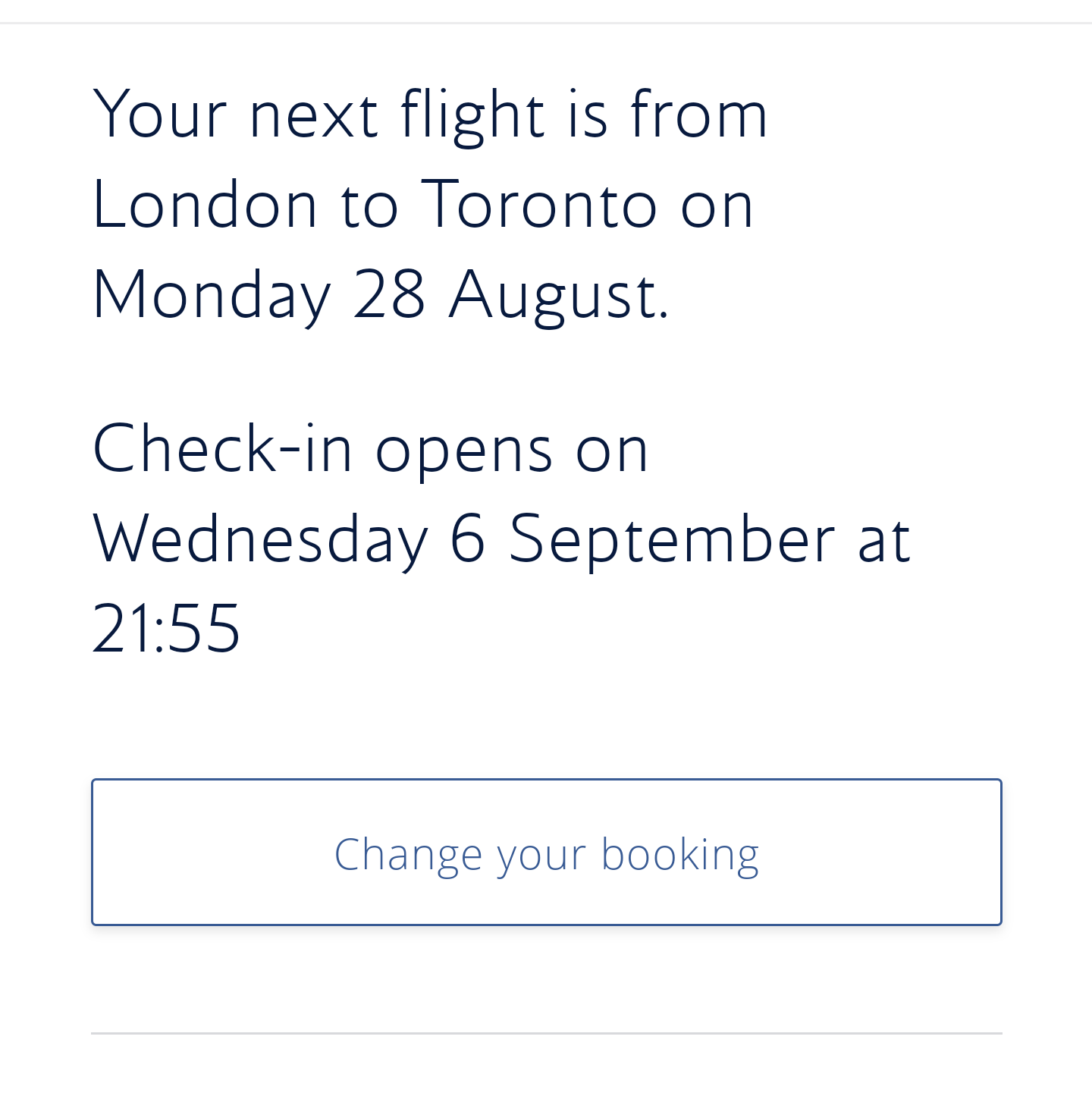Click the word London in flight details
Viewport: 1092px width, 1093px height.
pyautogui.click(x=205, y=205)
